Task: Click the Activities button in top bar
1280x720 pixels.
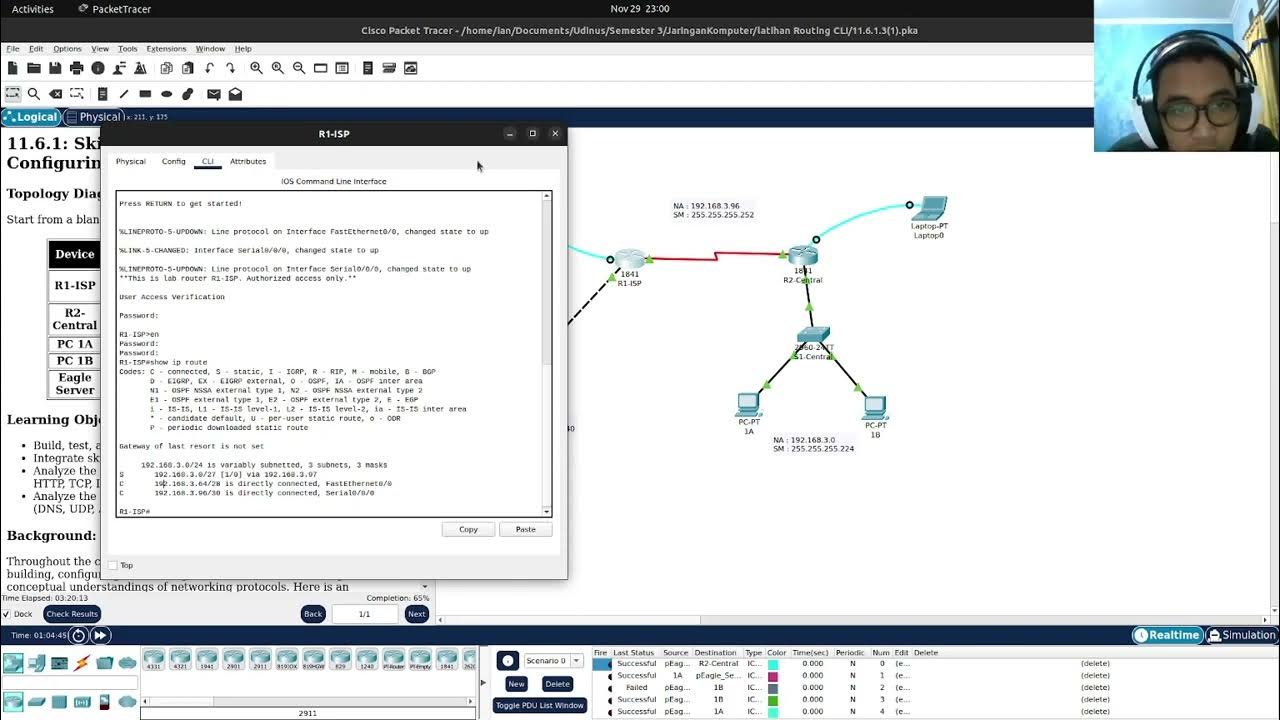Action: coord(33,9)
